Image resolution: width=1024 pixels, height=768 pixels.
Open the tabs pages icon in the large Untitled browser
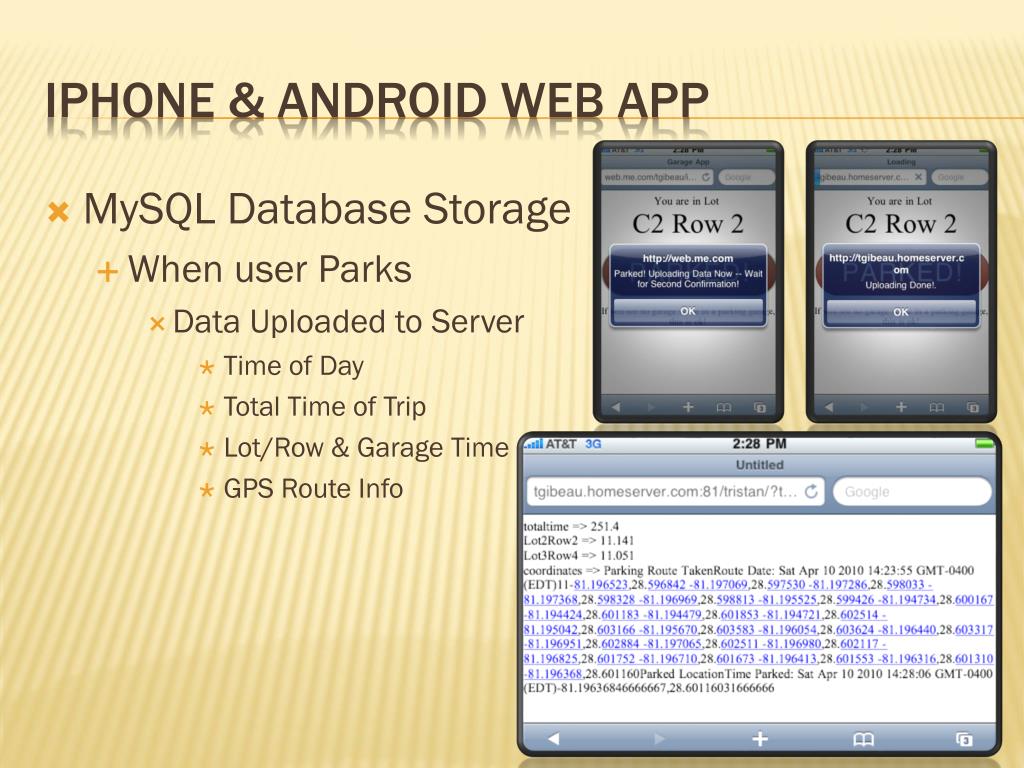coord(965,739)
